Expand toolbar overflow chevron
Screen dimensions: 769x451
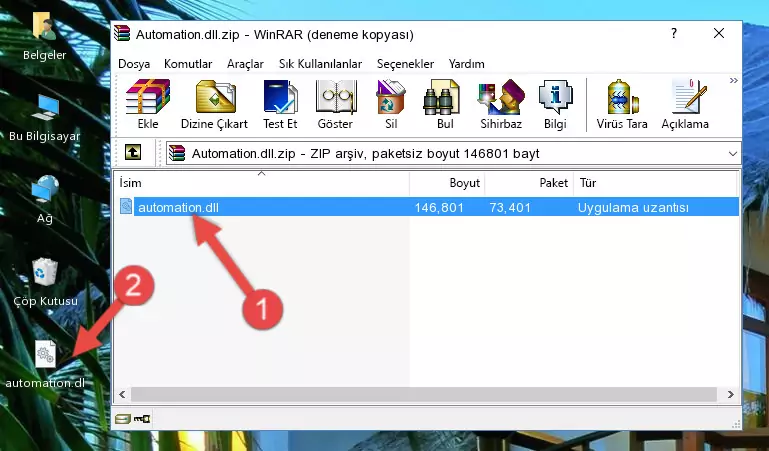tap(733, 80)
